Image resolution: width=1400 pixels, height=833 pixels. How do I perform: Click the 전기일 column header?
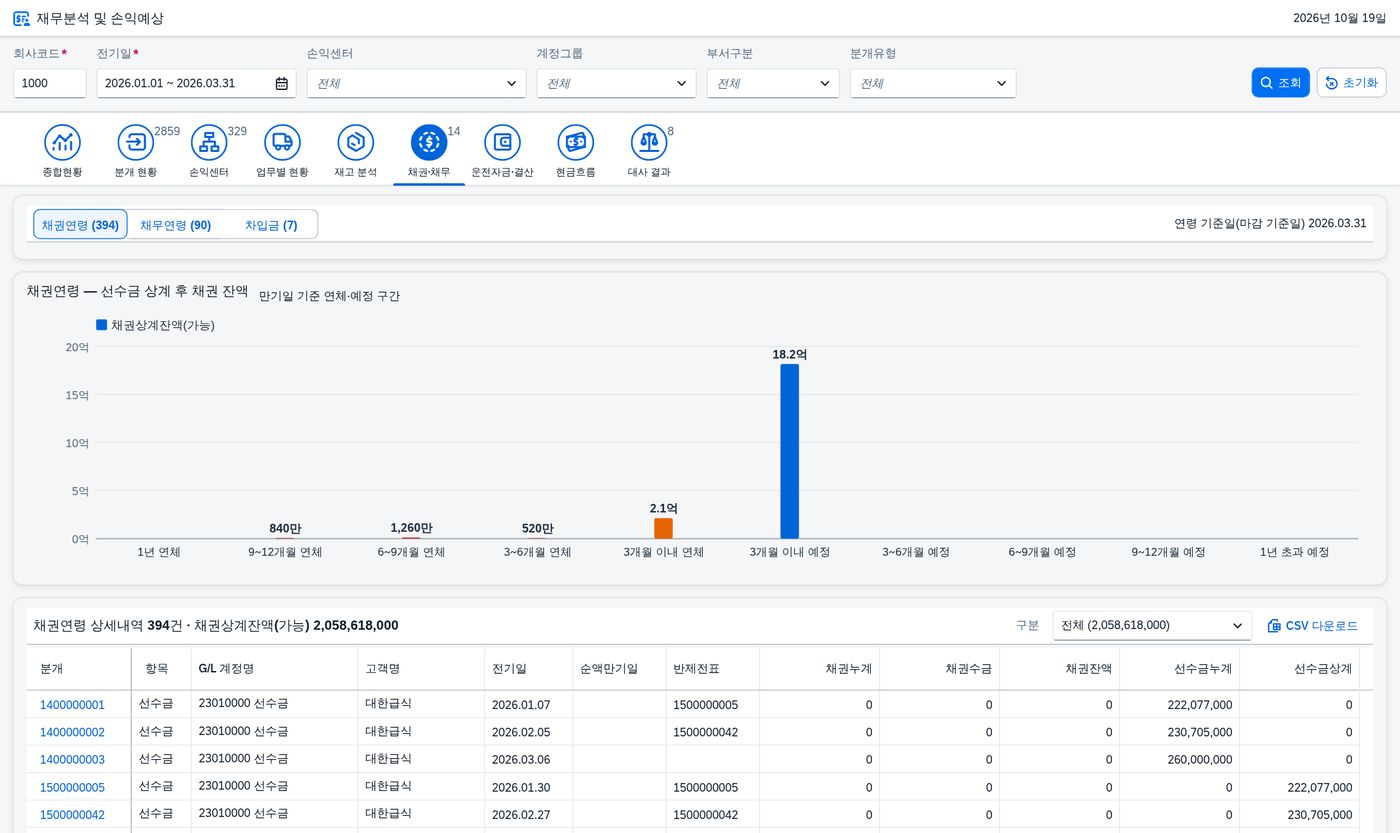(x=528, y=669)
